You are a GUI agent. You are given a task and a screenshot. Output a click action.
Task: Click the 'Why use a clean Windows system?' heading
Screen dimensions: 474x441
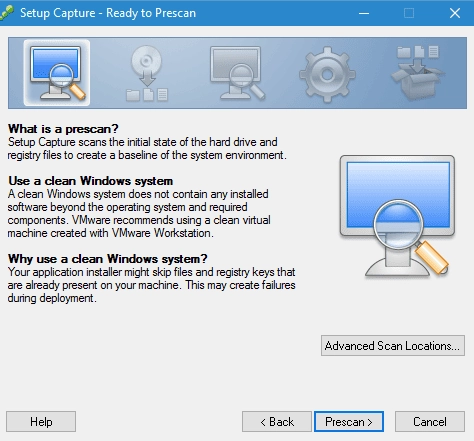107,259
